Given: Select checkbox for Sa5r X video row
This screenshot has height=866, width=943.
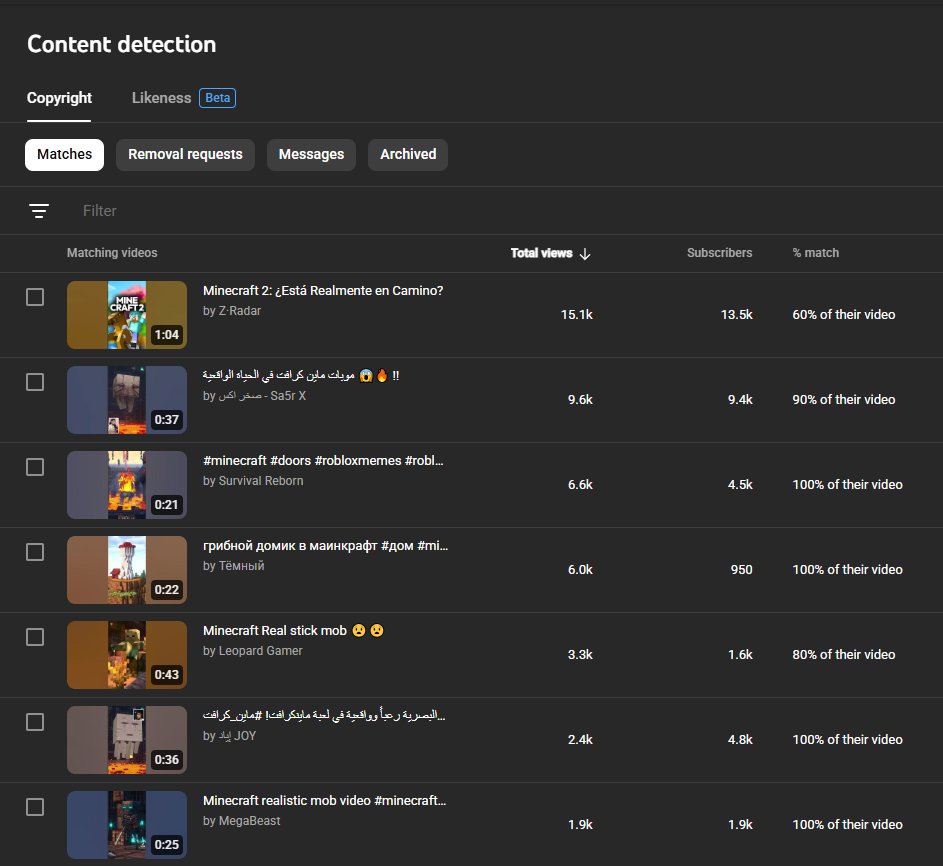Looking at the screenshot, I should click(35, 382).
